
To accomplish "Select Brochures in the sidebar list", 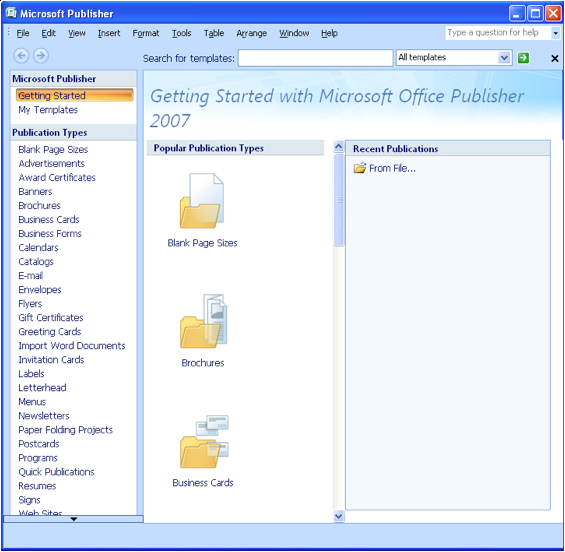I will click(x=39, y=205).
